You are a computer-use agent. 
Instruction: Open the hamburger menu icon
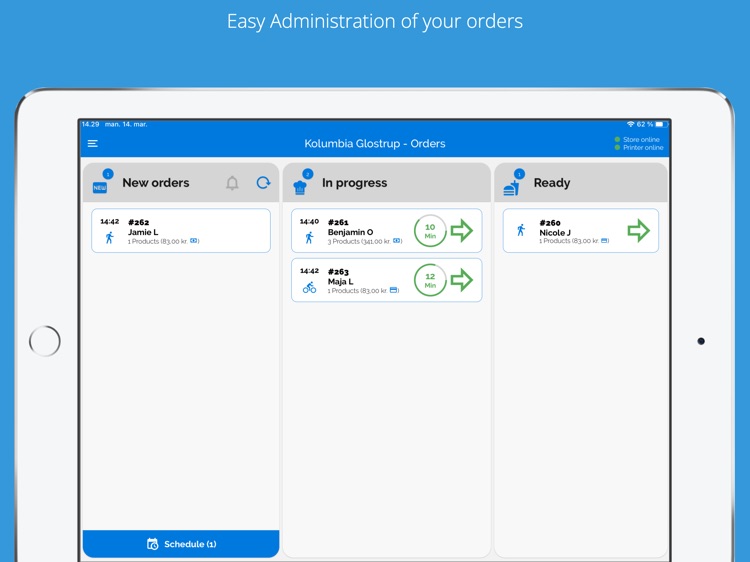93,143
